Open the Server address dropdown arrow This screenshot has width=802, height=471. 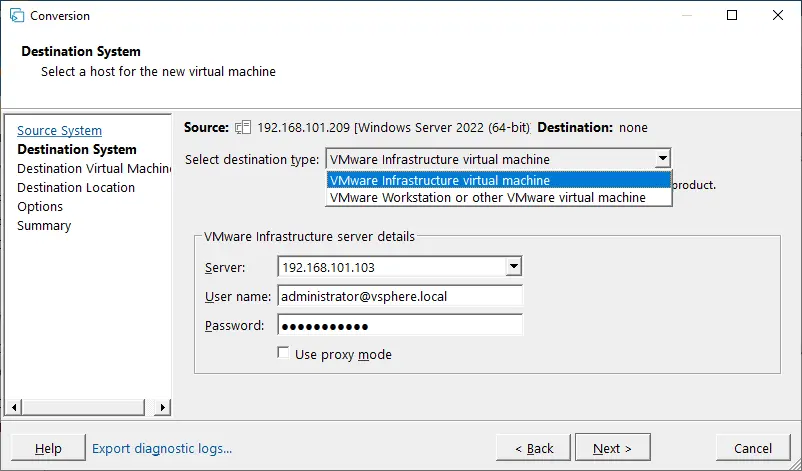coord(514,266)
